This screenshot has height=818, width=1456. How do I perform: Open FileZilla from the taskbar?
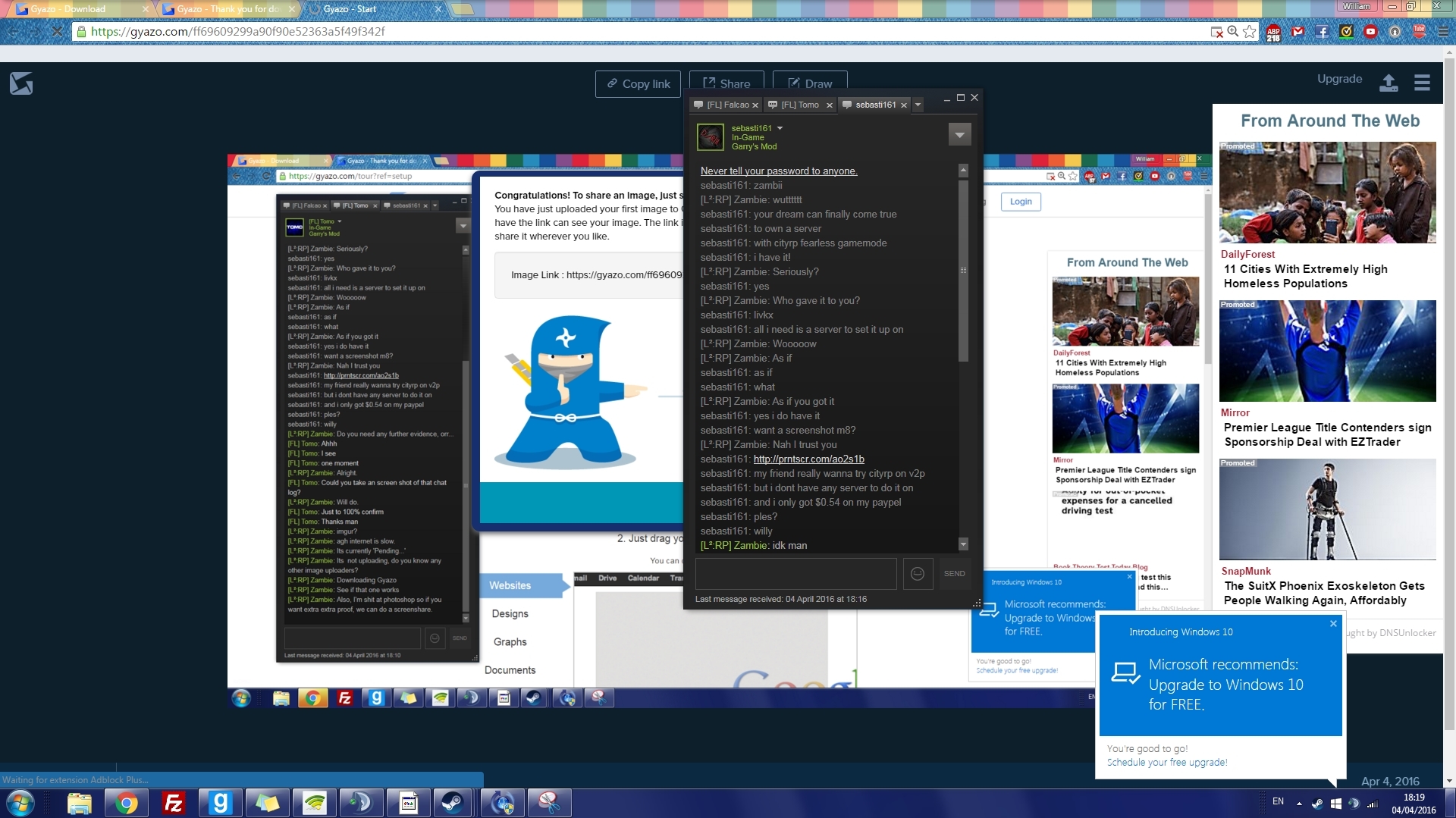click(x=174, y=803)
